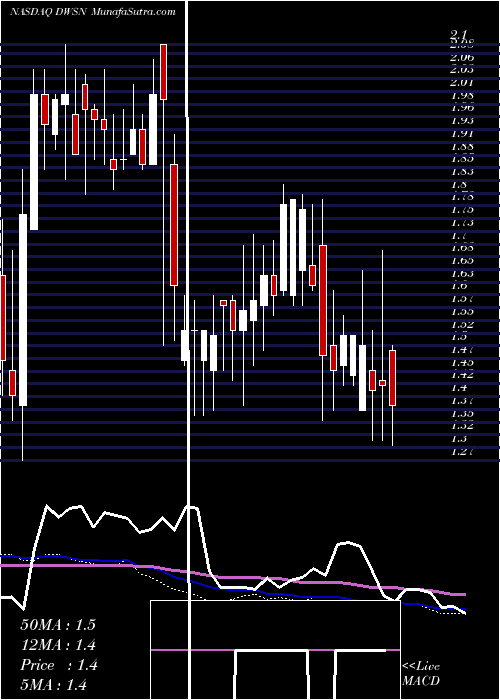Click the 2.01 price axis label
The width and height of the screenshot is (500, 700).
(462, 83)
